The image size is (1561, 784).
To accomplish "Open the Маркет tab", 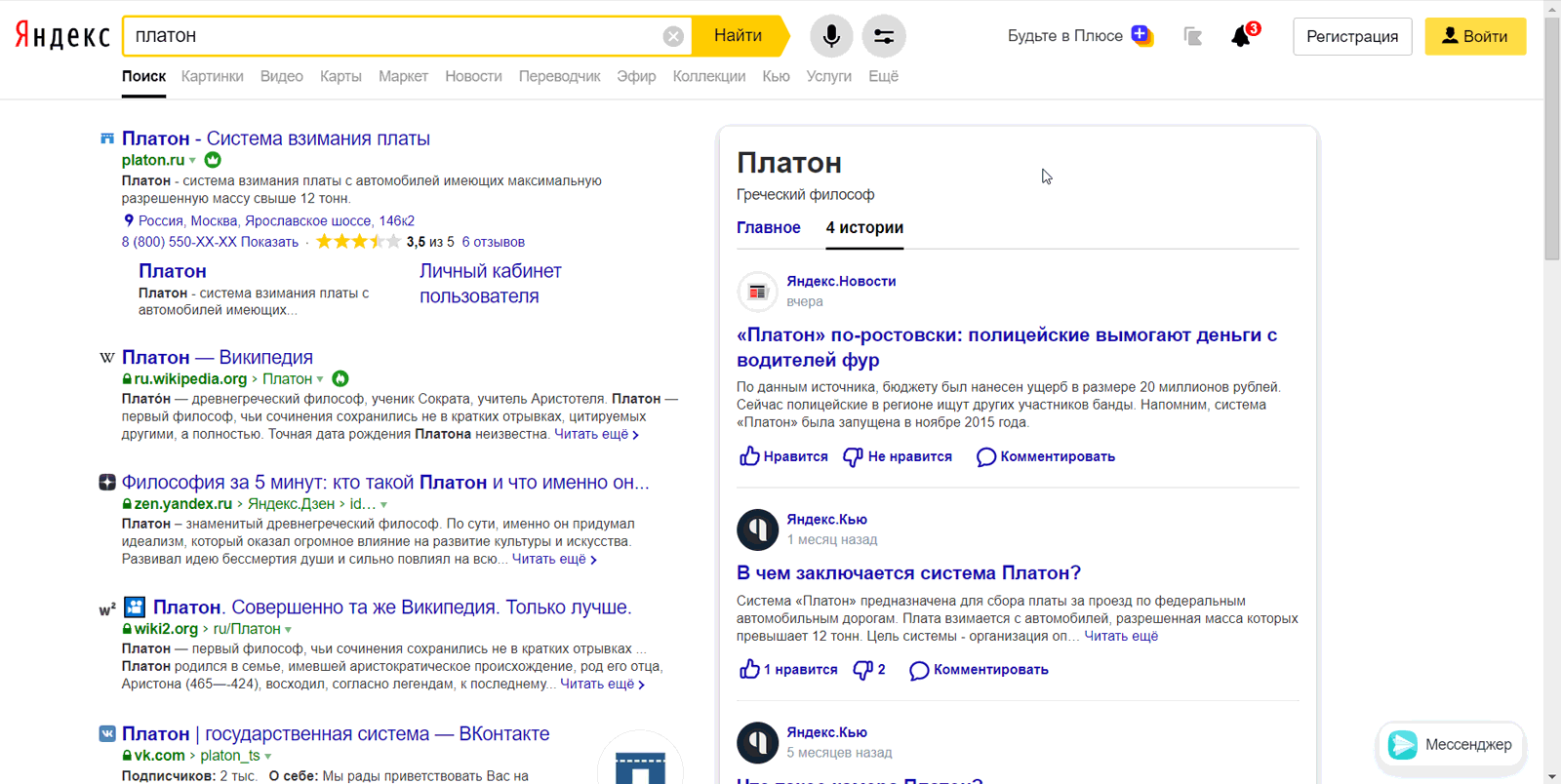I will click(403, 76).
